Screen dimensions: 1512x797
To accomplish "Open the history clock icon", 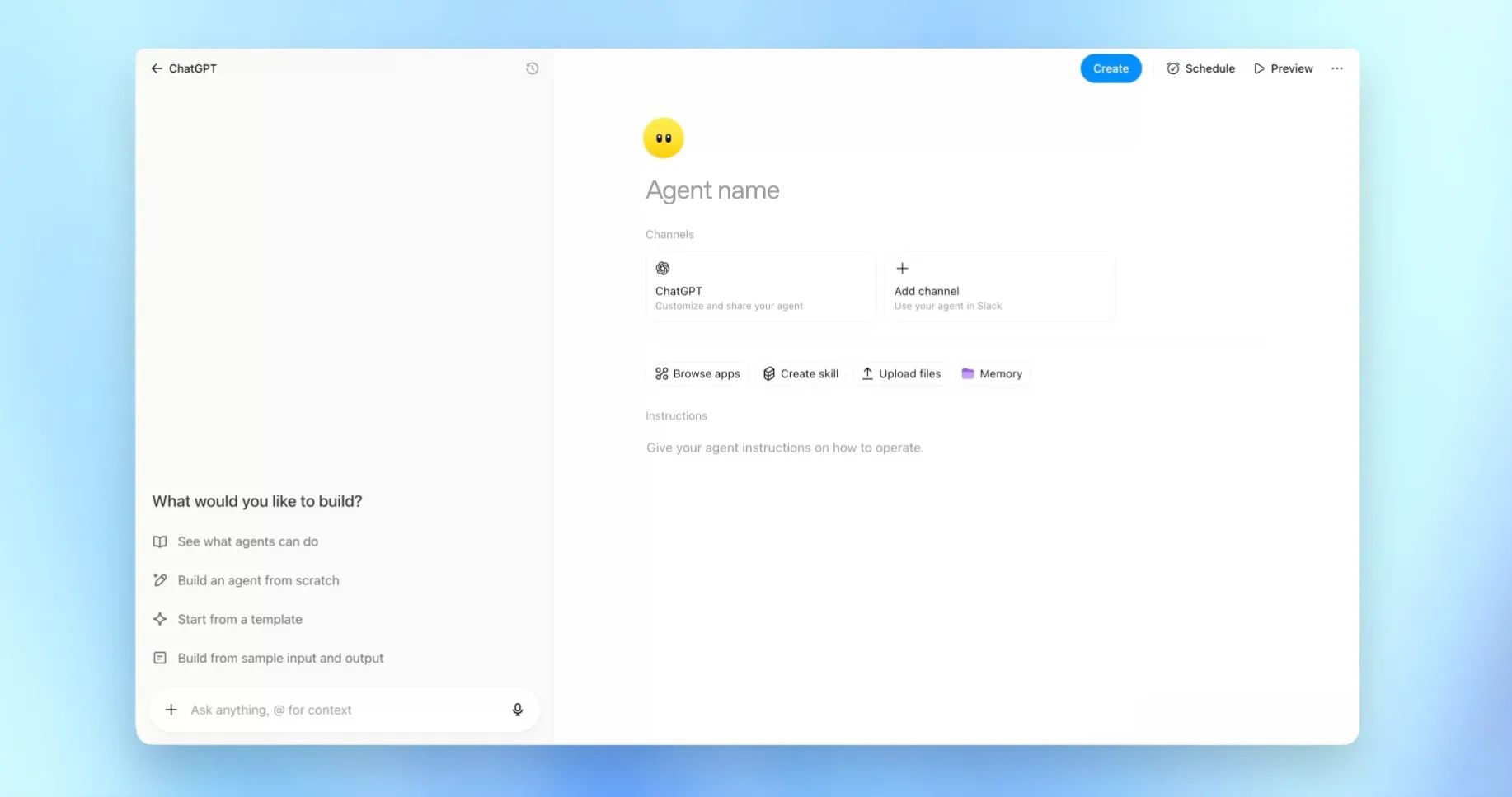I will point(533,68).
